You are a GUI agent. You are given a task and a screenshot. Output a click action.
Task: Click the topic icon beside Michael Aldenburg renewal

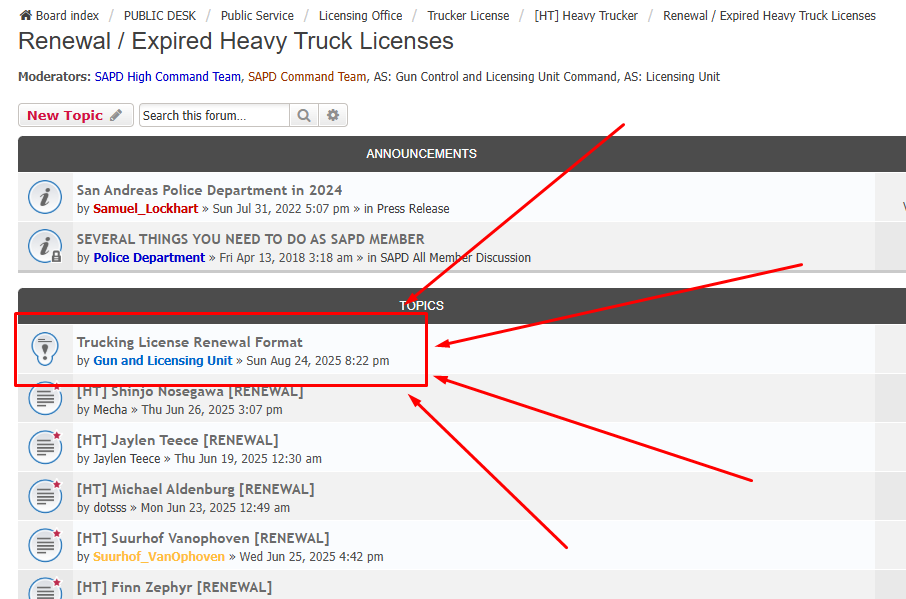tap(45, 496)
